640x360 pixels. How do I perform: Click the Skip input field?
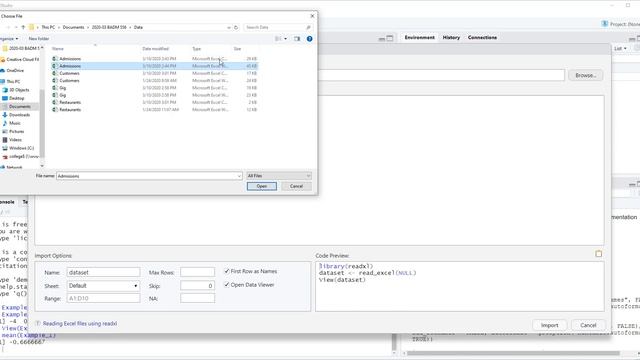198,286
